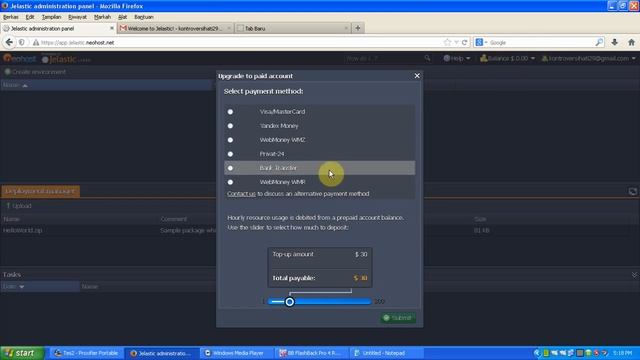Viewport: 640px width, 360px height.
Task: Open the Bantuan menu
Action: 144,17
